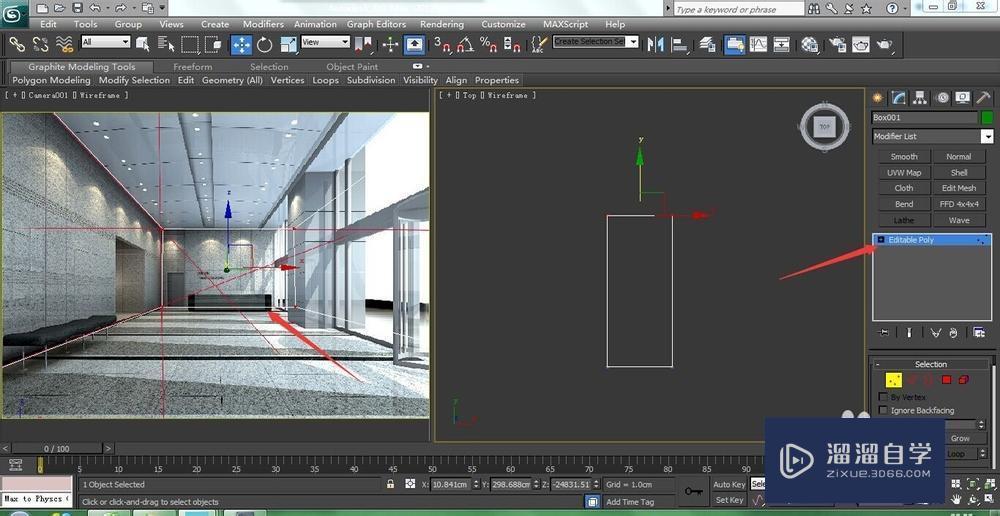Choose Rectangular Selection Region tool

(189, 44)
